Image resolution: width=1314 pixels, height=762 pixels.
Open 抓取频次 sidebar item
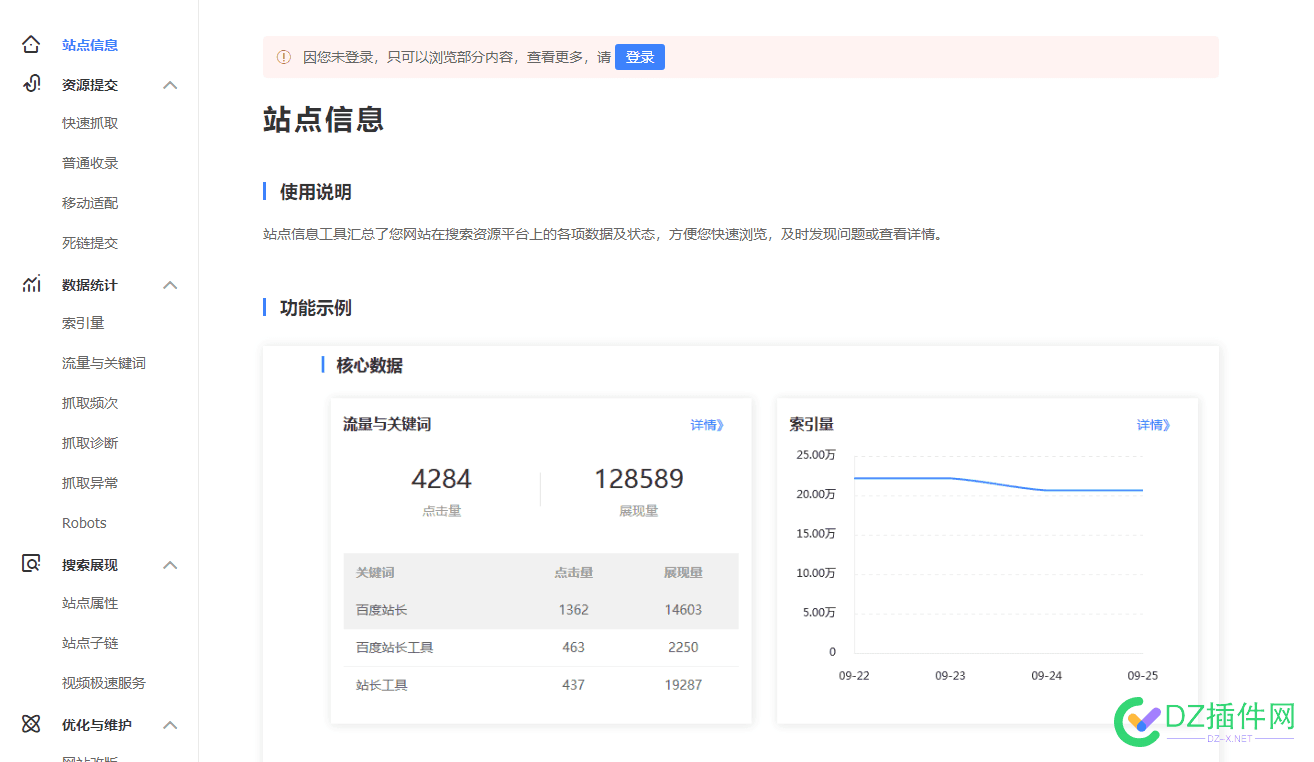(x=90, y=403)
